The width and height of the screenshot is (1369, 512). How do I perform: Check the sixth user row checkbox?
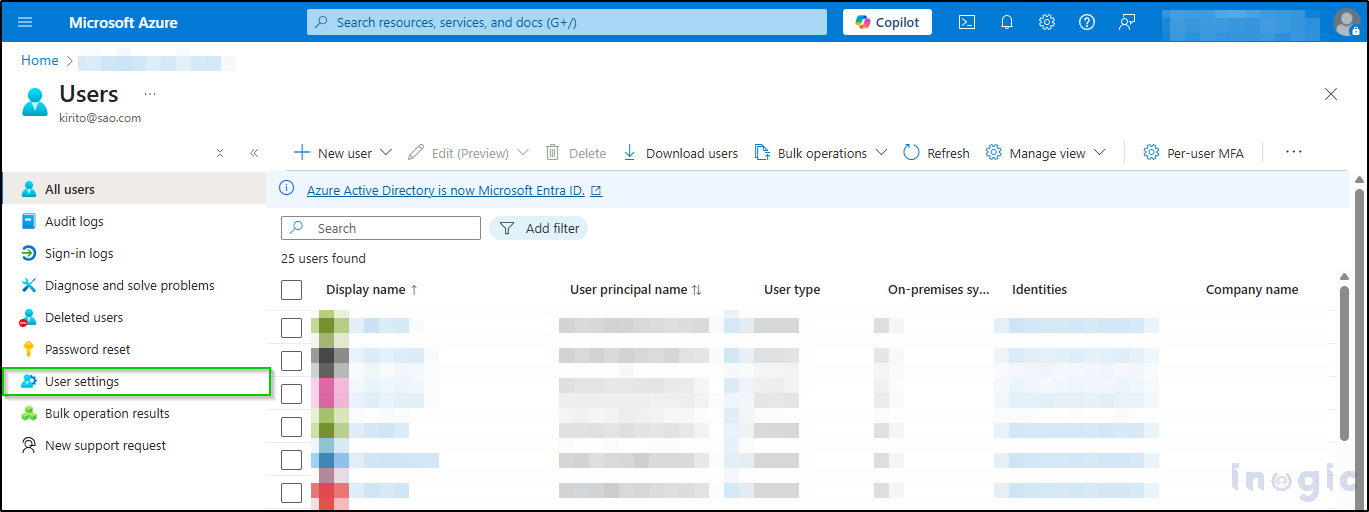click(x=292, y=493)
